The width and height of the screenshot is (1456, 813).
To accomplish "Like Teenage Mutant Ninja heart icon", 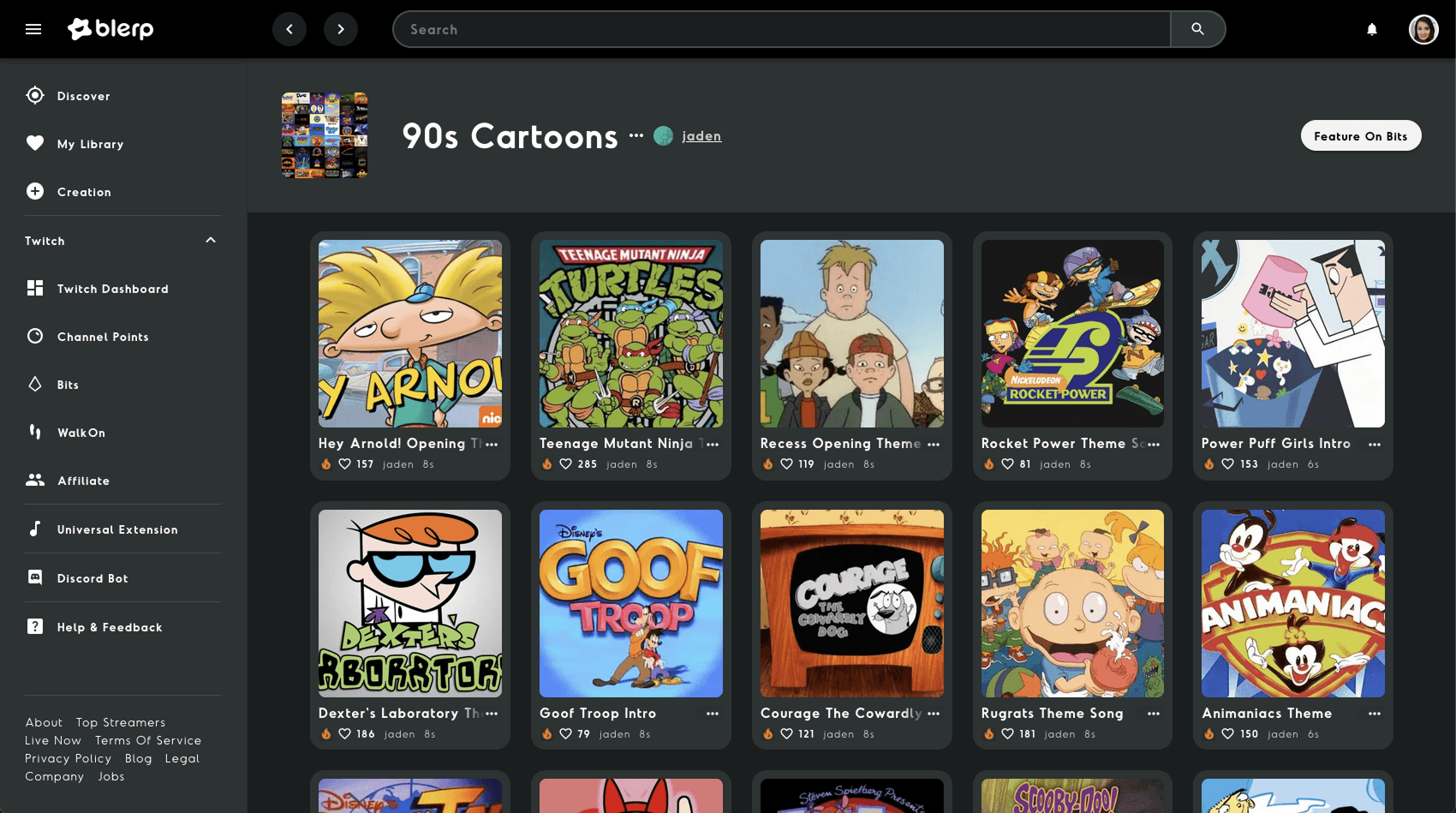I will click(x=565, y=463).
